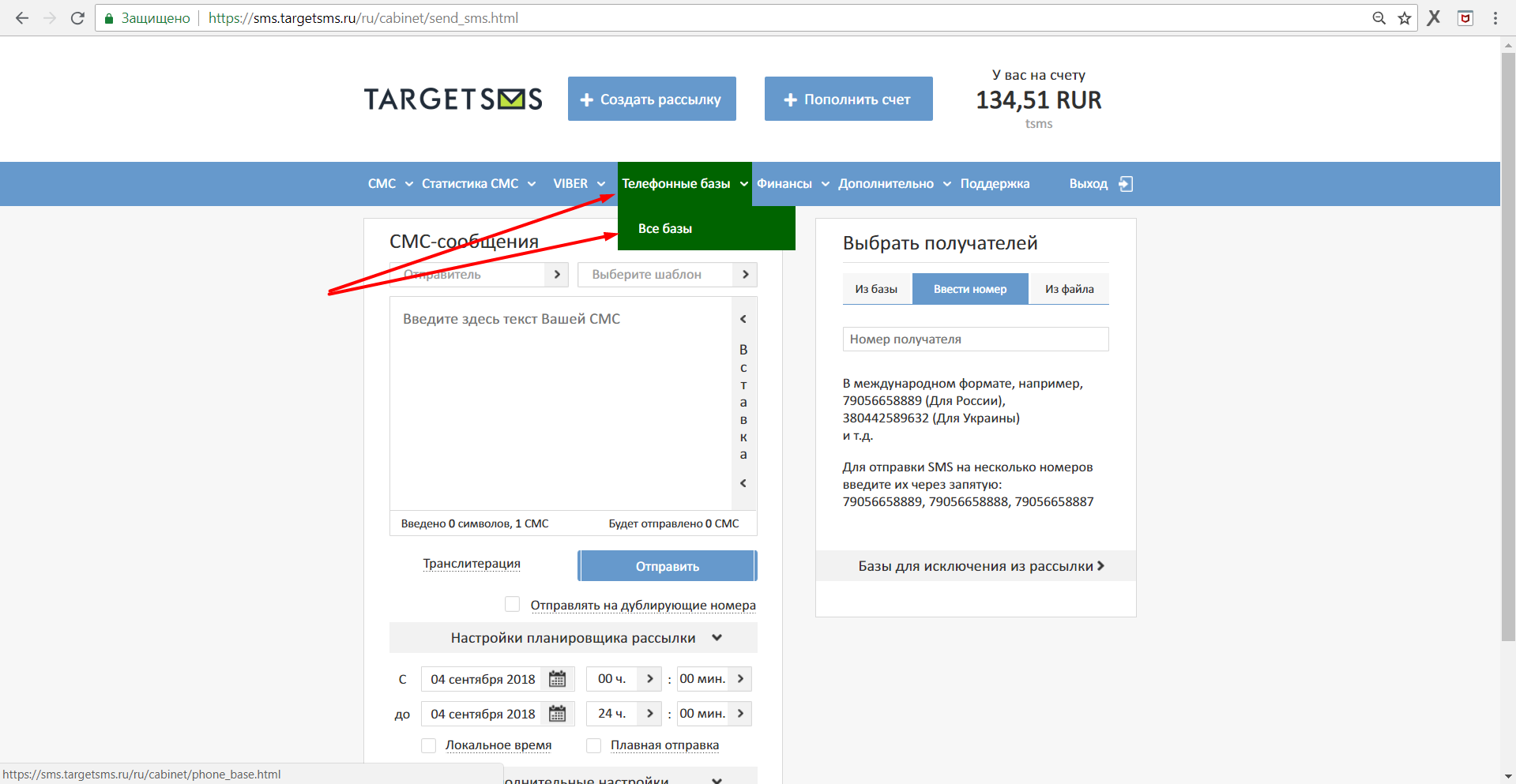1516x784 pixels.
Task: Open the Chrome three-dot menu
Action: click(1495, 18)
